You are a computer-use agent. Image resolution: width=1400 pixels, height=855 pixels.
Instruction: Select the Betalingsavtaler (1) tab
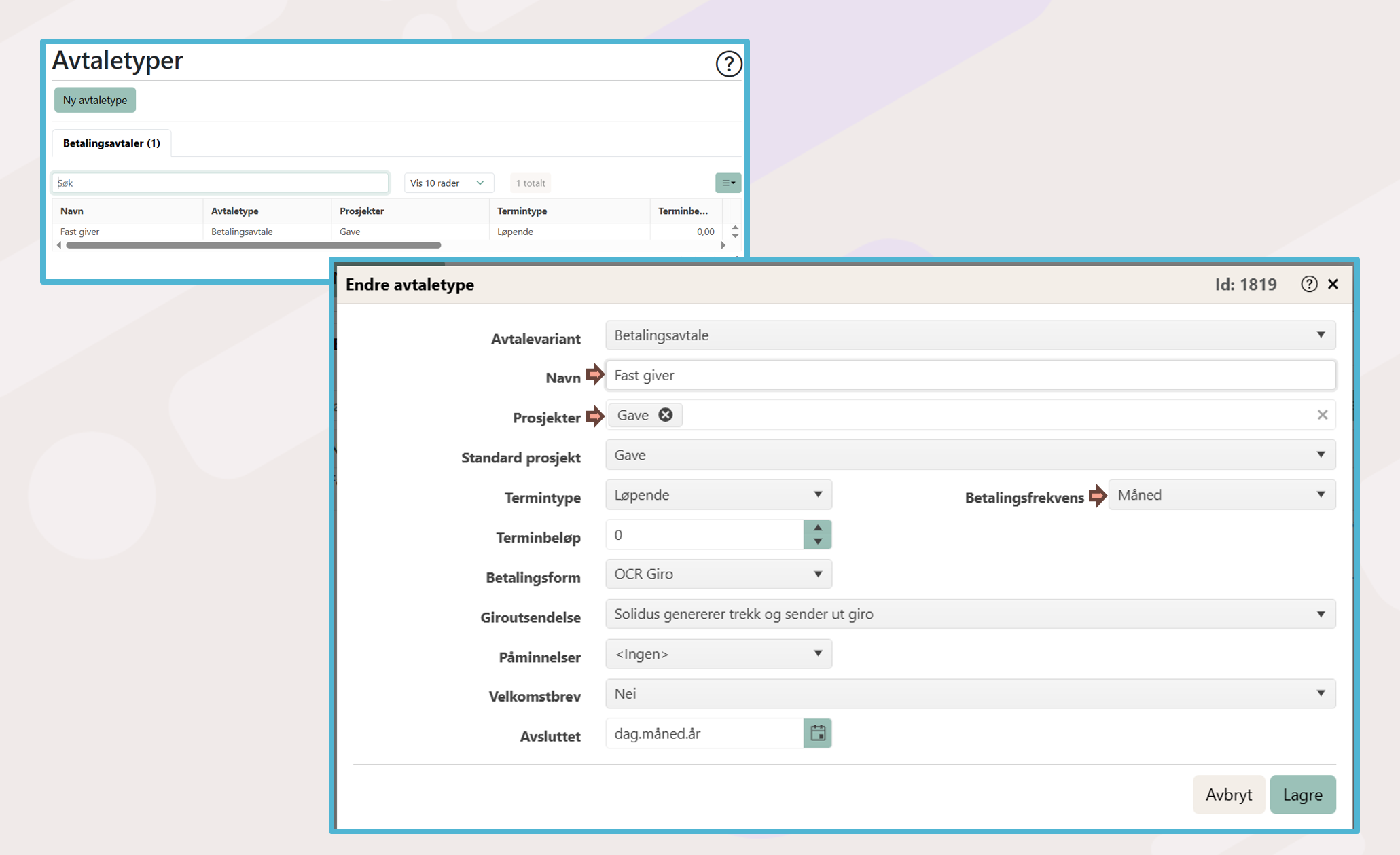[111, 143]
